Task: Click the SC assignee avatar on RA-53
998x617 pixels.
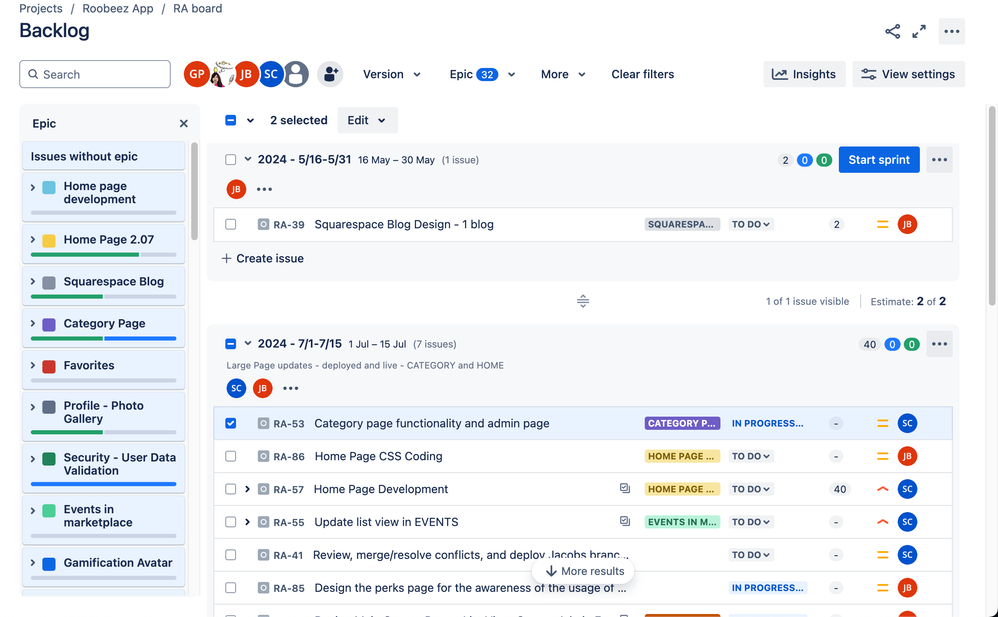Action: point(907,423)
